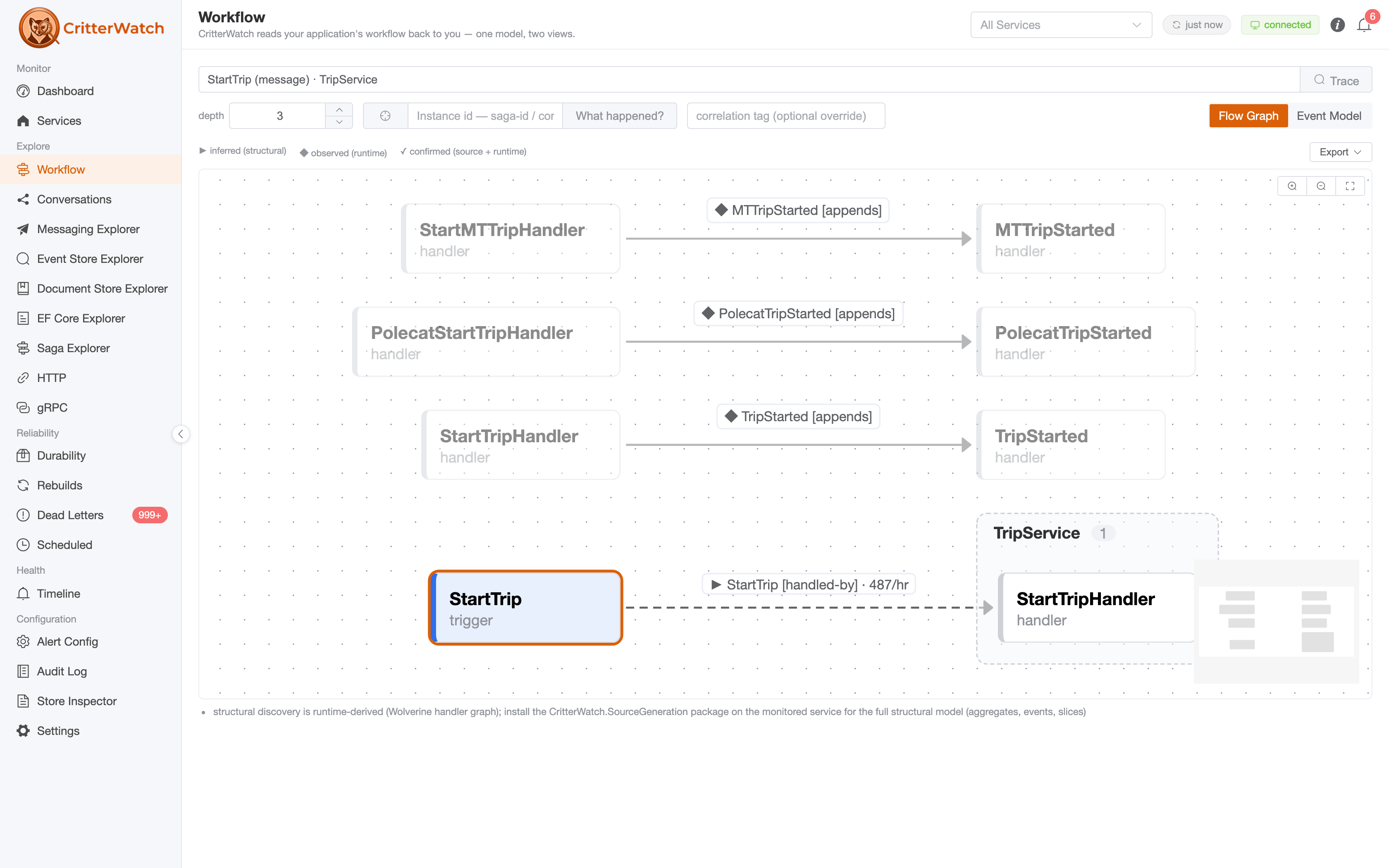Zoom in on the flow graph
The width and height of the screenshot is (1389, 868).
[1292, 186]
